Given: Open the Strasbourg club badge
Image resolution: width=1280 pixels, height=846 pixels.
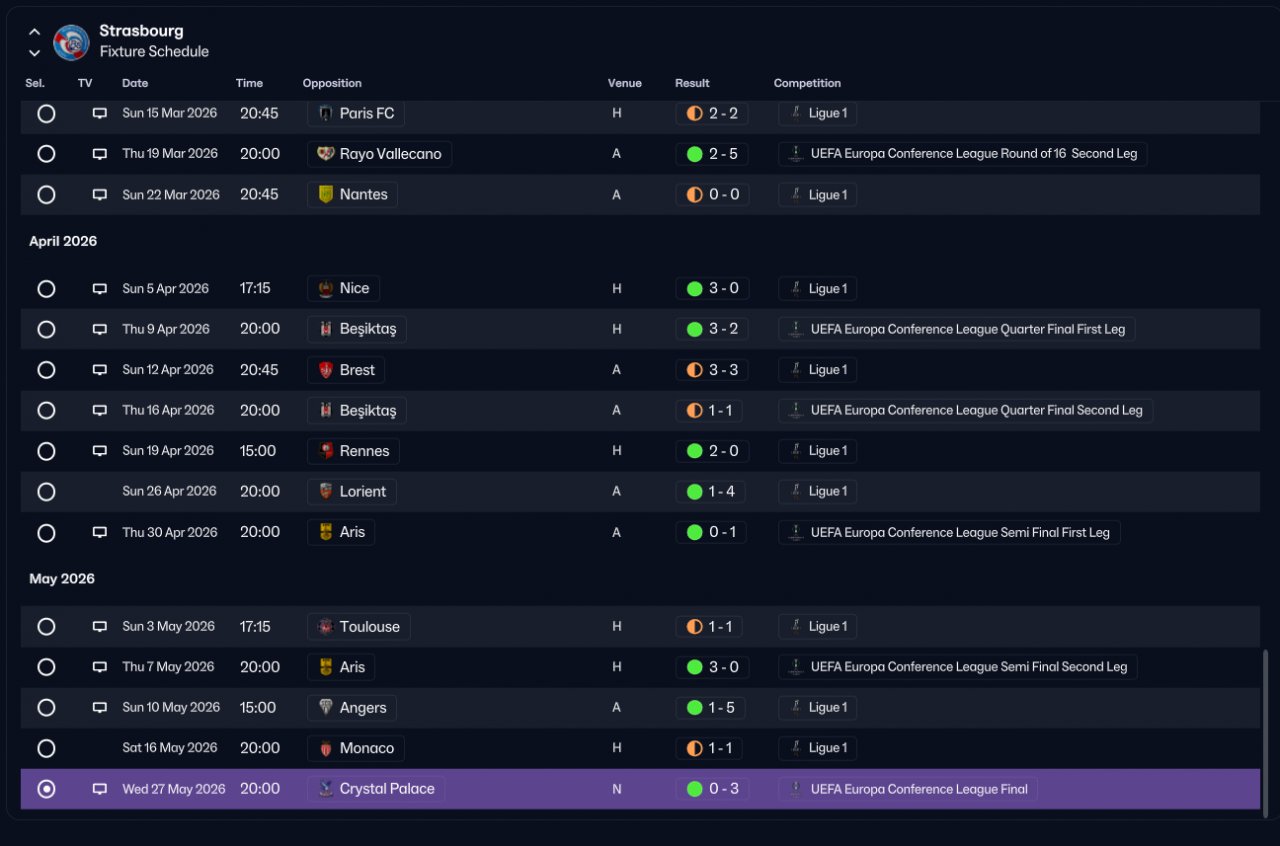Looking at the screenshot, I should tap(71, 42).
